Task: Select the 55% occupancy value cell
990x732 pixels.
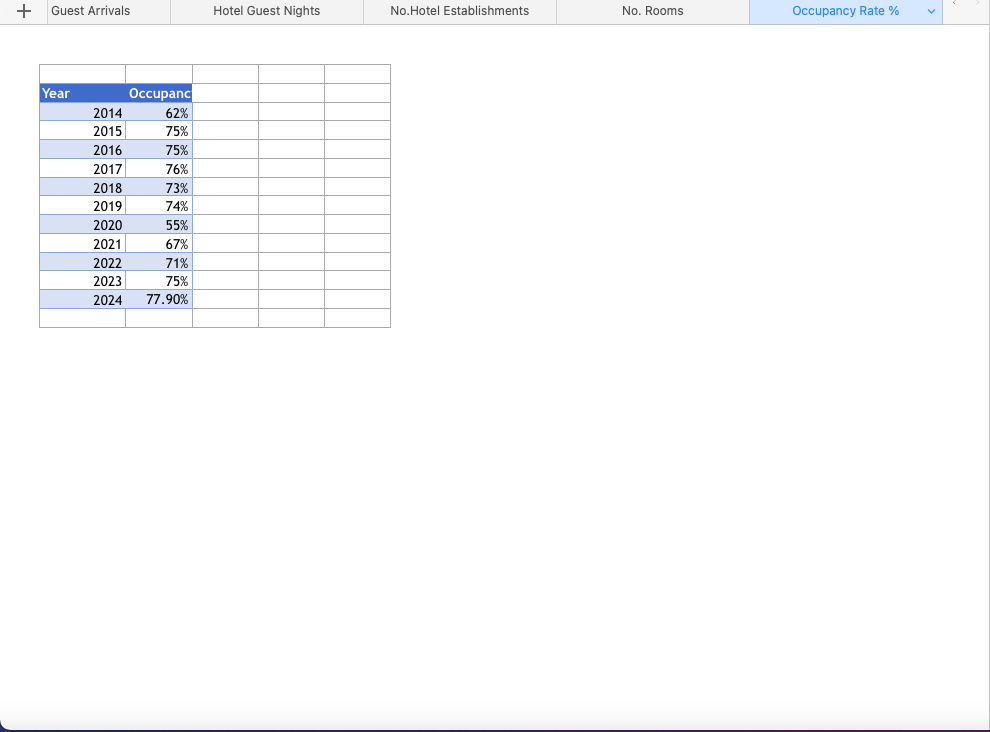Action: click(x=159, y=225)
